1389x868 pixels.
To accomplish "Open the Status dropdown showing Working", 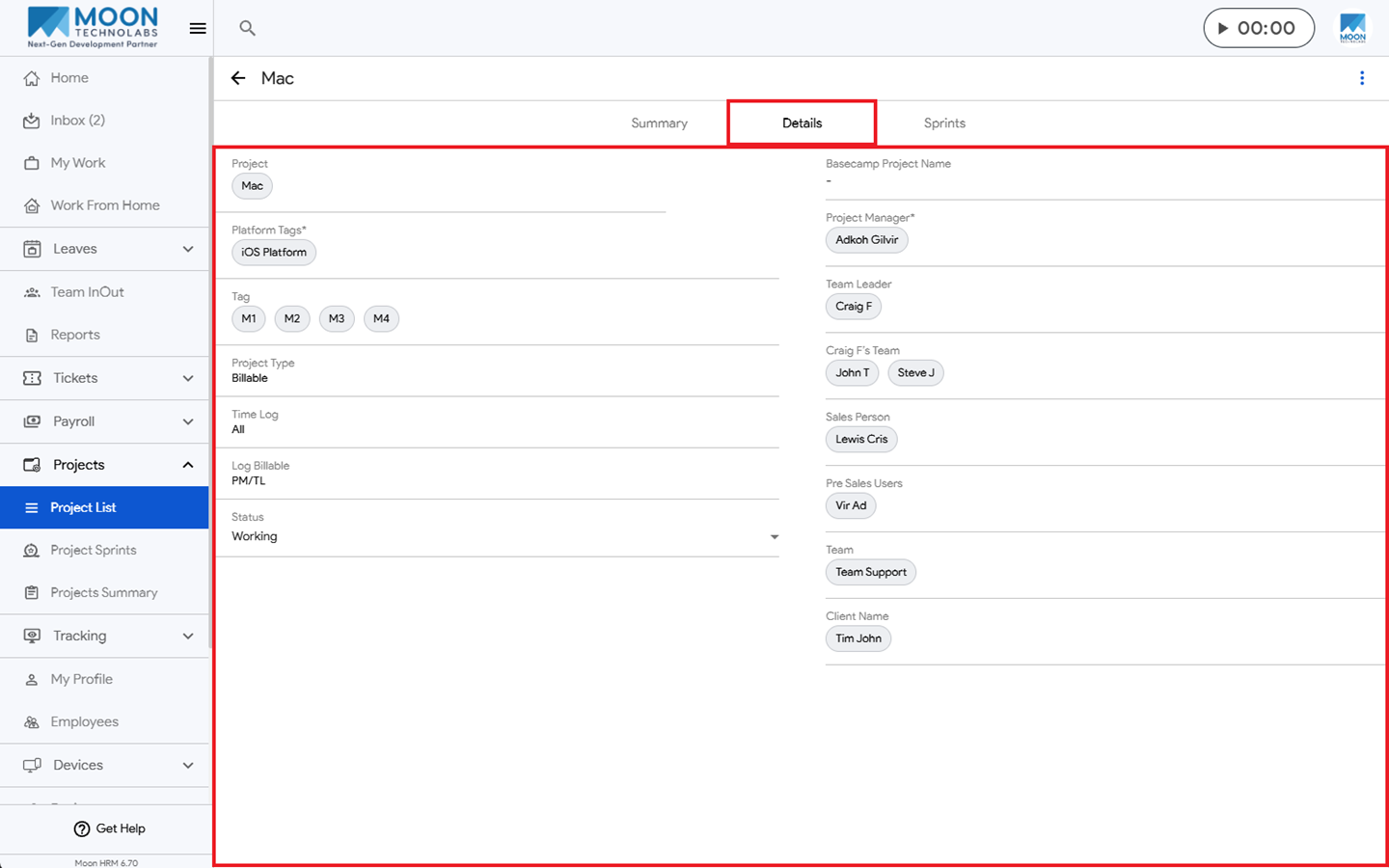I will pyautogui.click(x=505, y=536).
